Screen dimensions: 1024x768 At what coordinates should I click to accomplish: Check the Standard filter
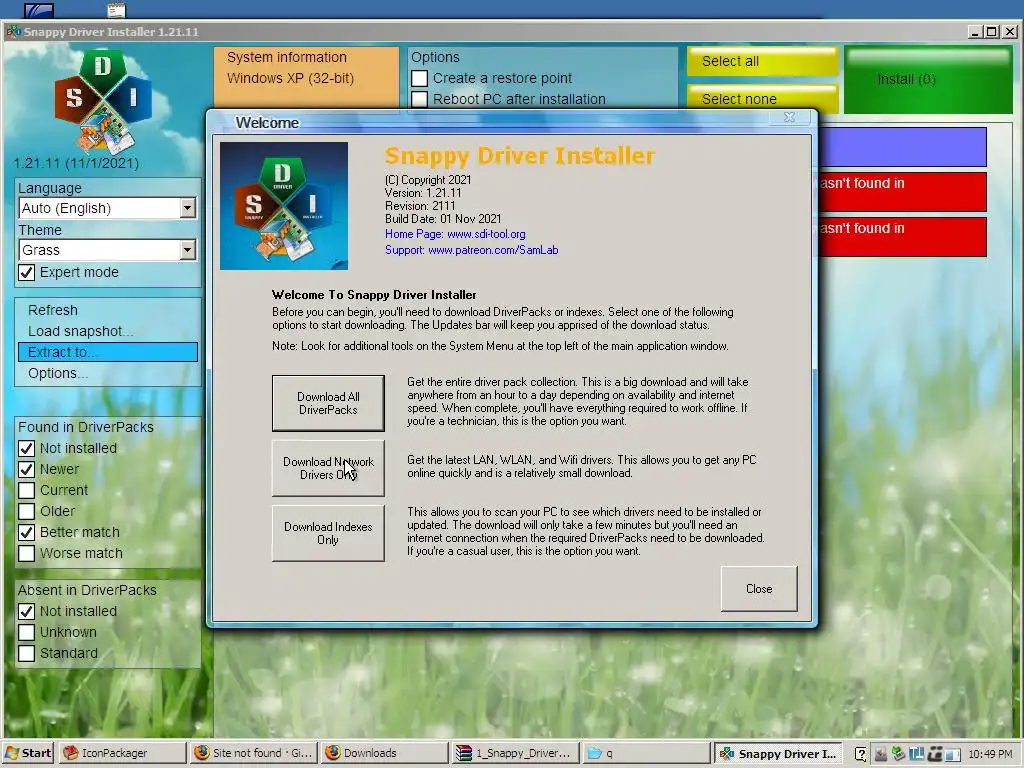pyautogui.click(x=26, y=653)
